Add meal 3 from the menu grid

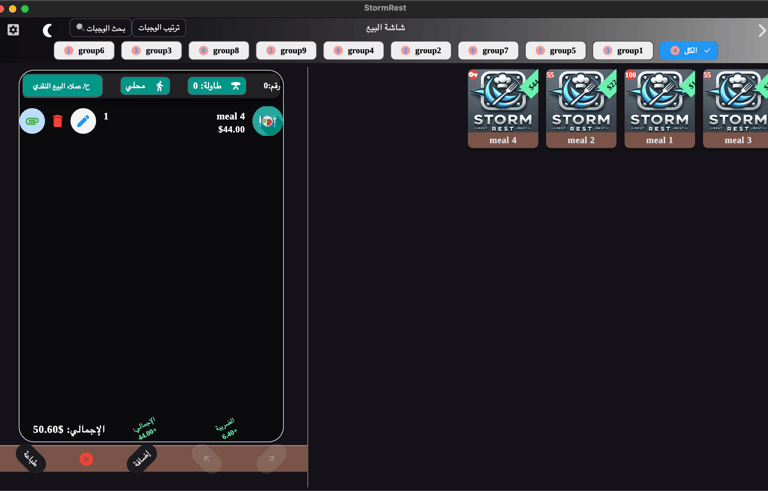click(x=736, y=108)
